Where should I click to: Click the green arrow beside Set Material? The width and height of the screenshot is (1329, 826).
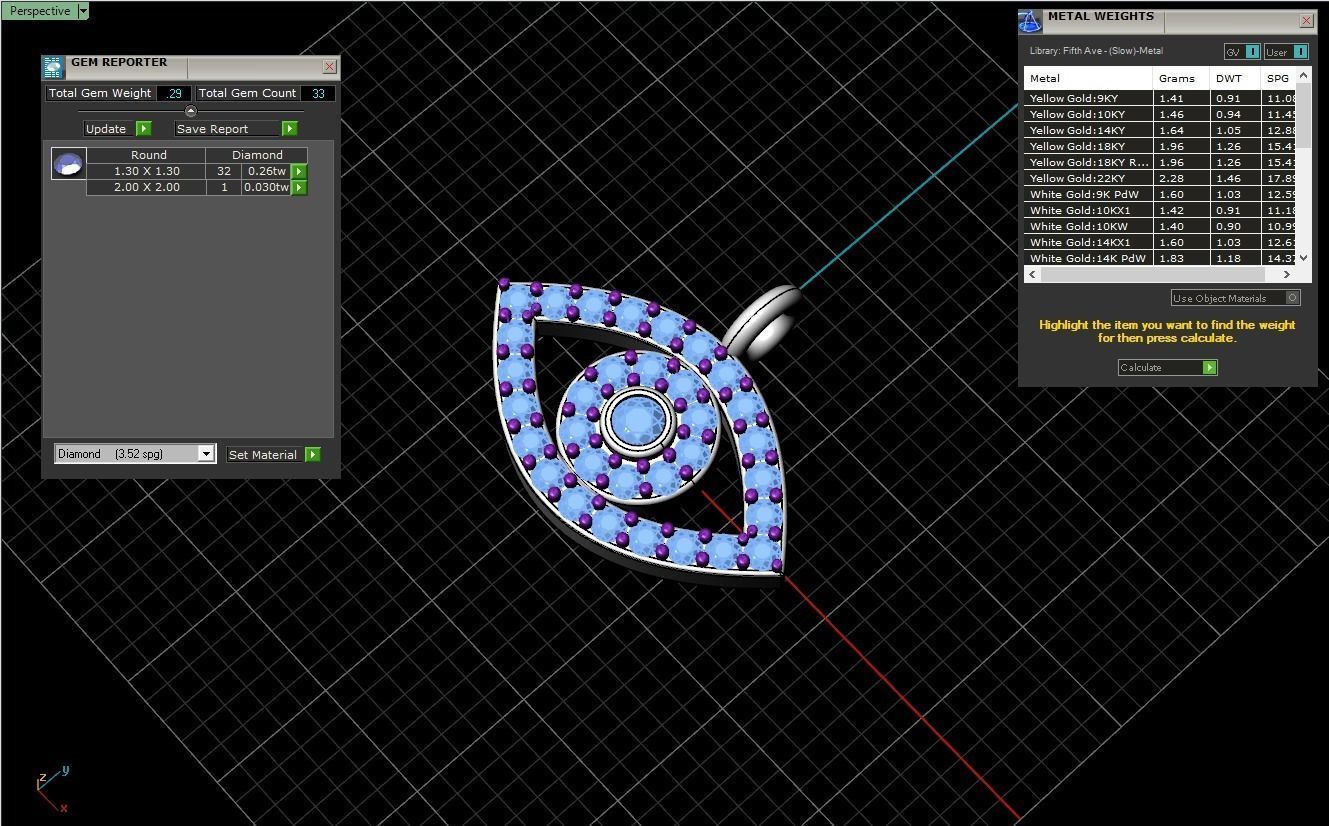[x=312, y=455]
